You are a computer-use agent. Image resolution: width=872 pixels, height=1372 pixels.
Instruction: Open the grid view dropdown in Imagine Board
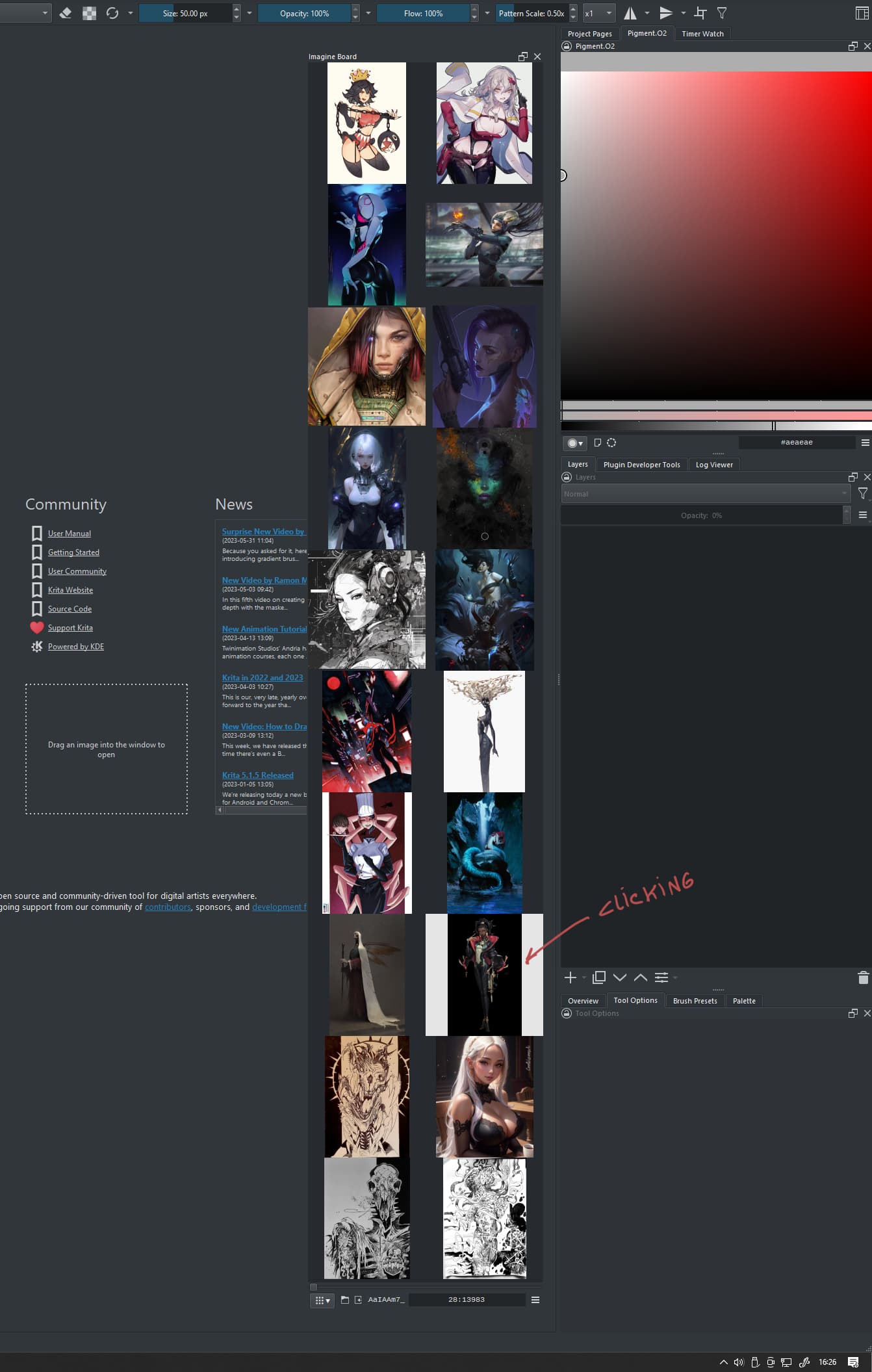322,1300
